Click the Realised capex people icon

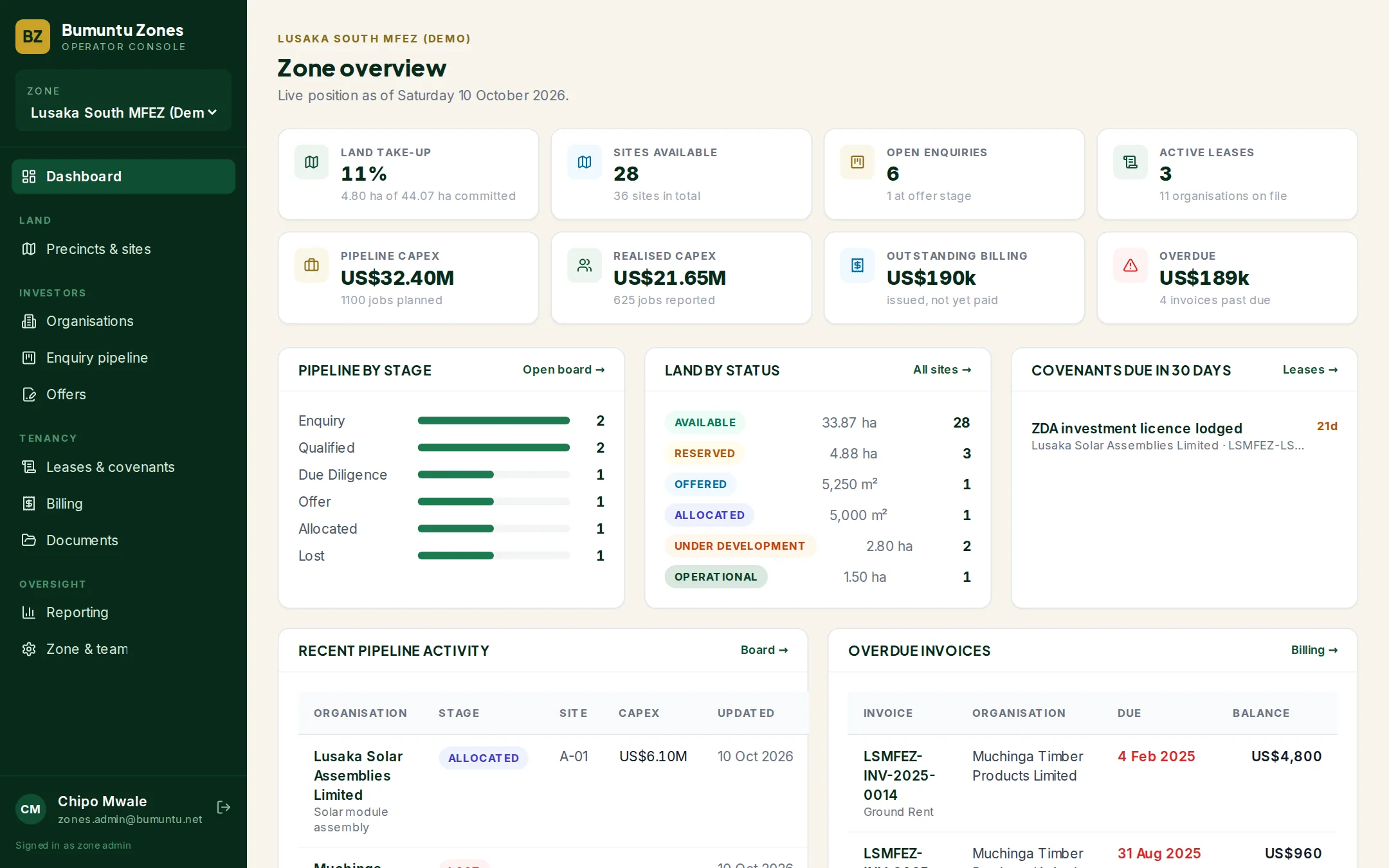click(585, 266)
